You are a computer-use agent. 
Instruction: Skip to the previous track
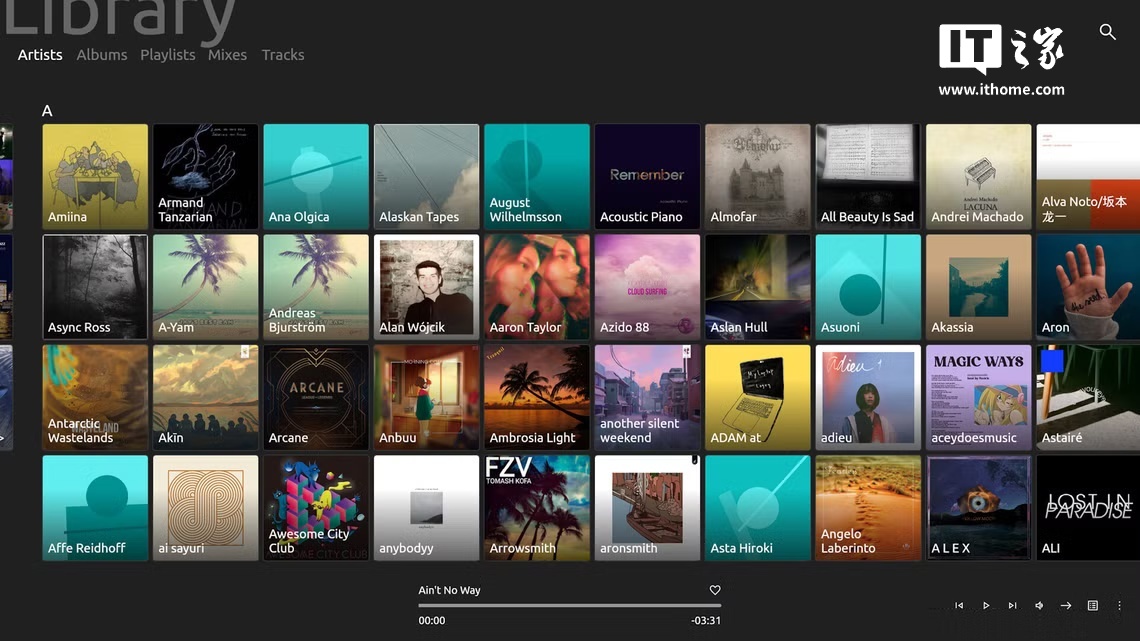point(959,605)
